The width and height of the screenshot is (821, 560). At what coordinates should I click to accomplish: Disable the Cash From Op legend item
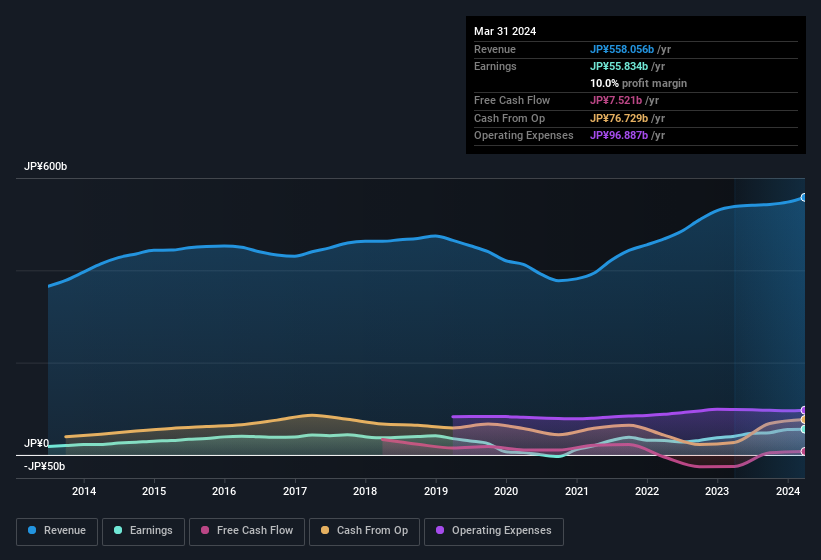click(364, 530)
